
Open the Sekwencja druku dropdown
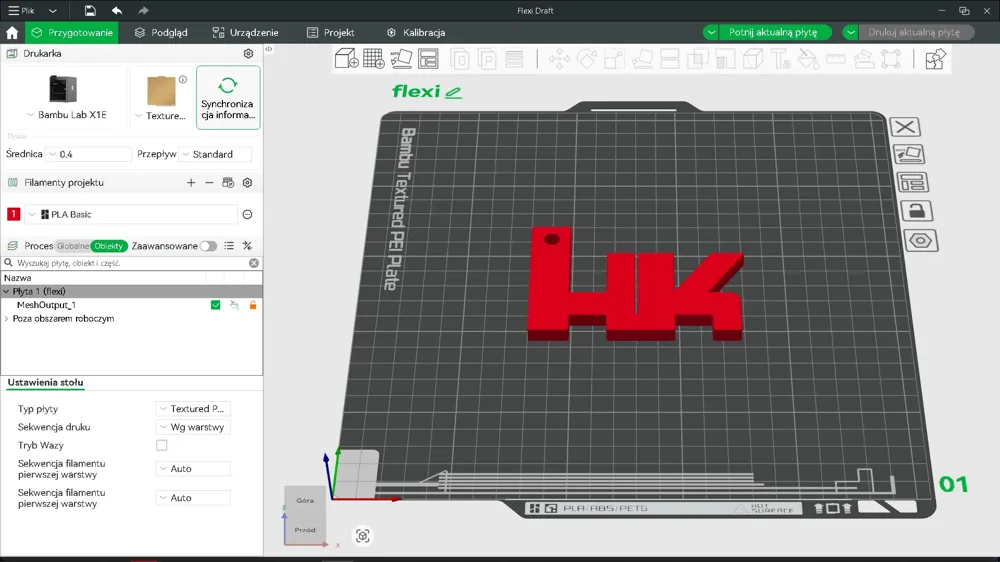193,427
